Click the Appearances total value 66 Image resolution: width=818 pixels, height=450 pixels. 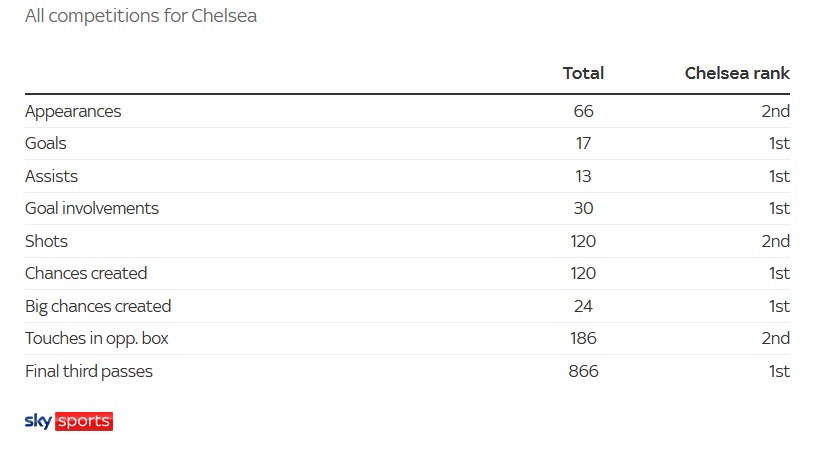click(583, 111)
